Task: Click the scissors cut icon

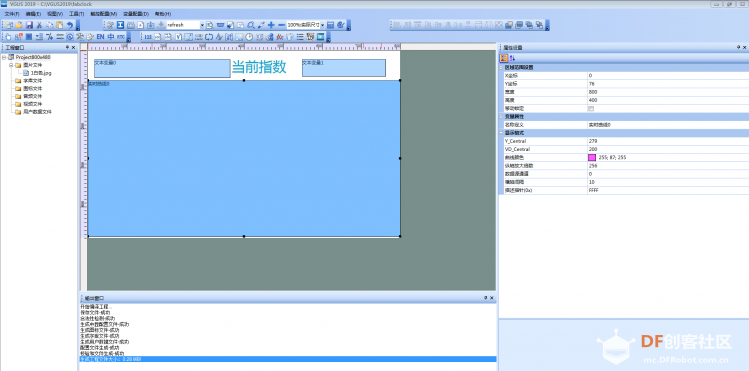Action: click(39, 25)
